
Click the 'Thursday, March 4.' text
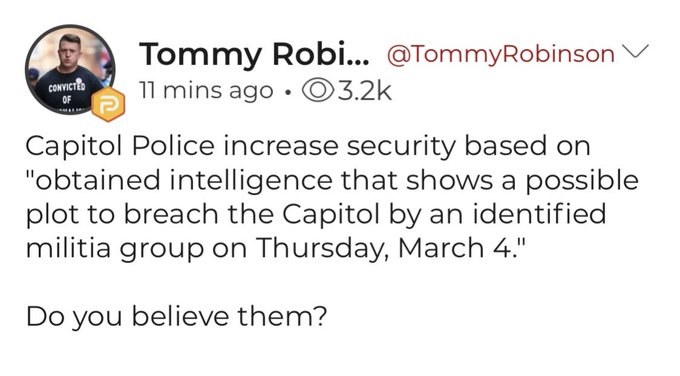390,248
